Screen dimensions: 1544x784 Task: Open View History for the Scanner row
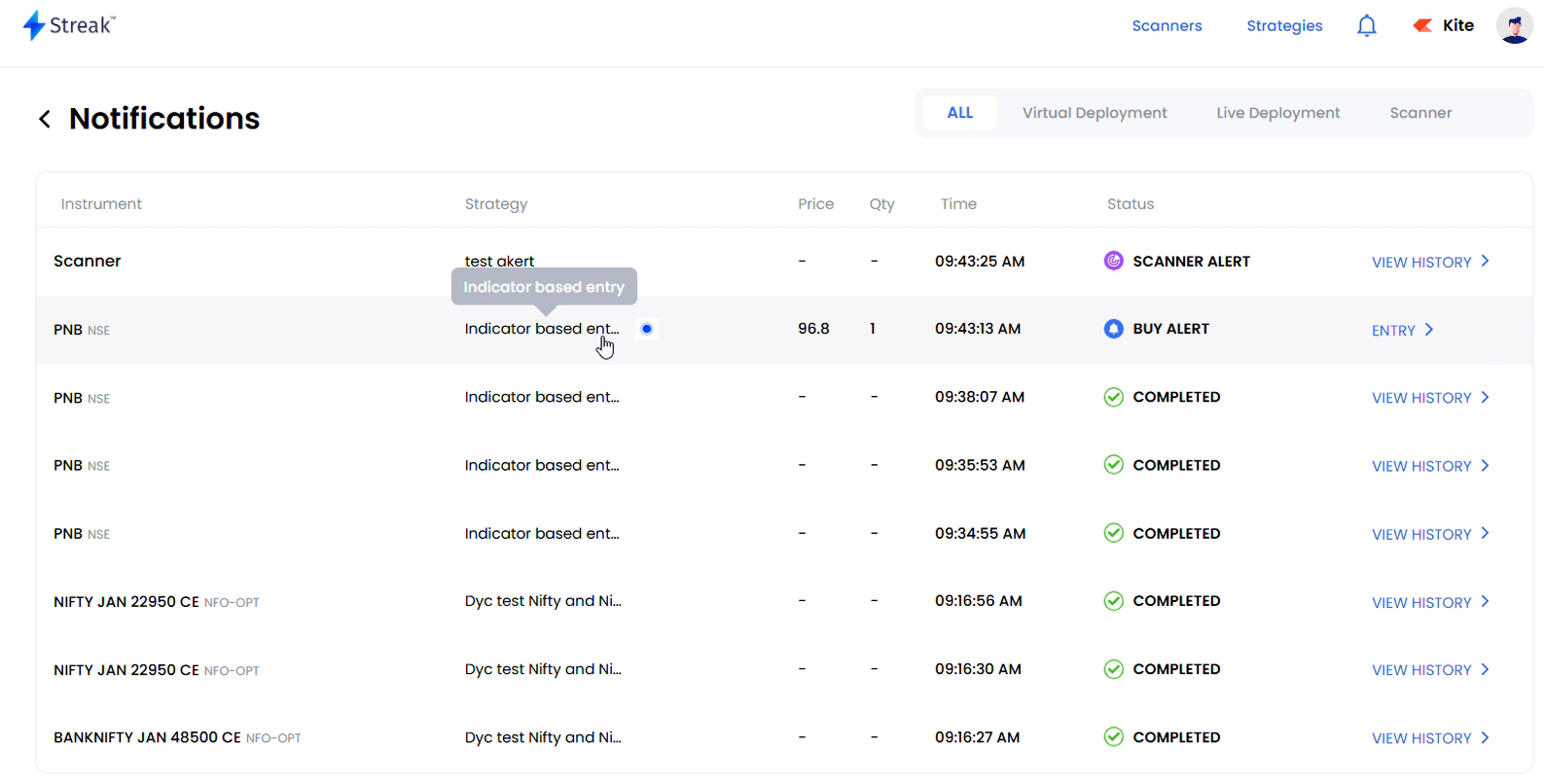1421,263
